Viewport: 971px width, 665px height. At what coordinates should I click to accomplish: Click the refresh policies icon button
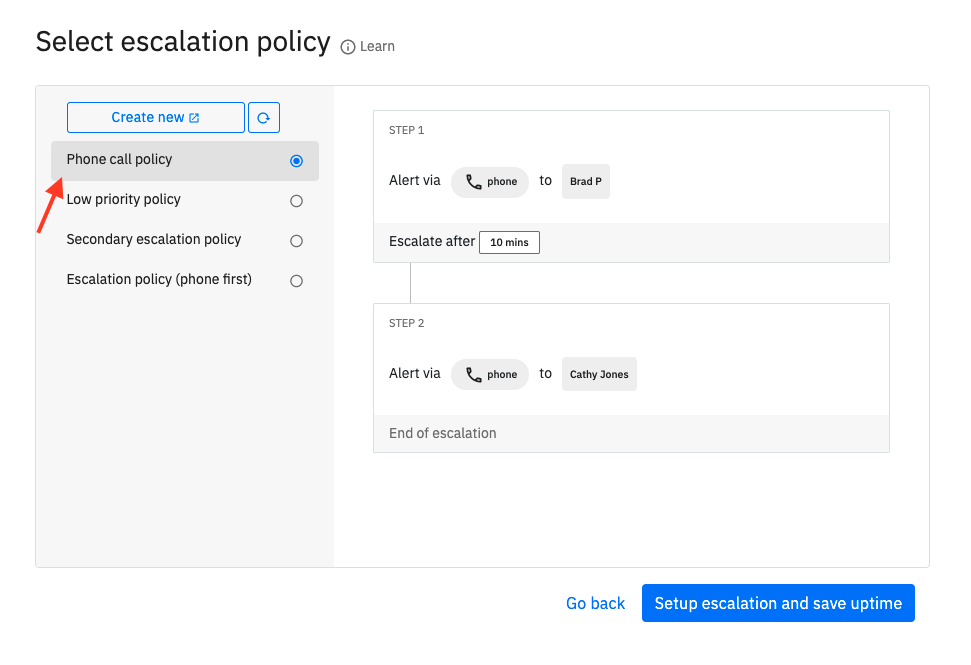pyautogui.click(x=264, y=118)
